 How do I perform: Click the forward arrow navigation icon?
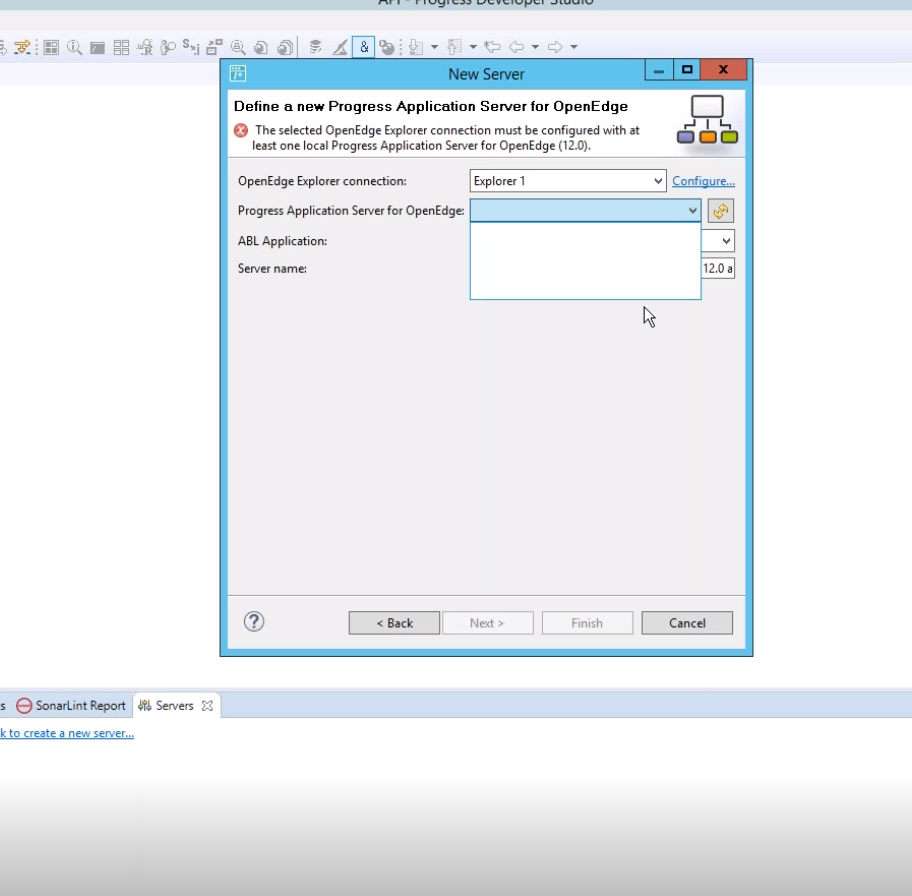click(556, 47)
